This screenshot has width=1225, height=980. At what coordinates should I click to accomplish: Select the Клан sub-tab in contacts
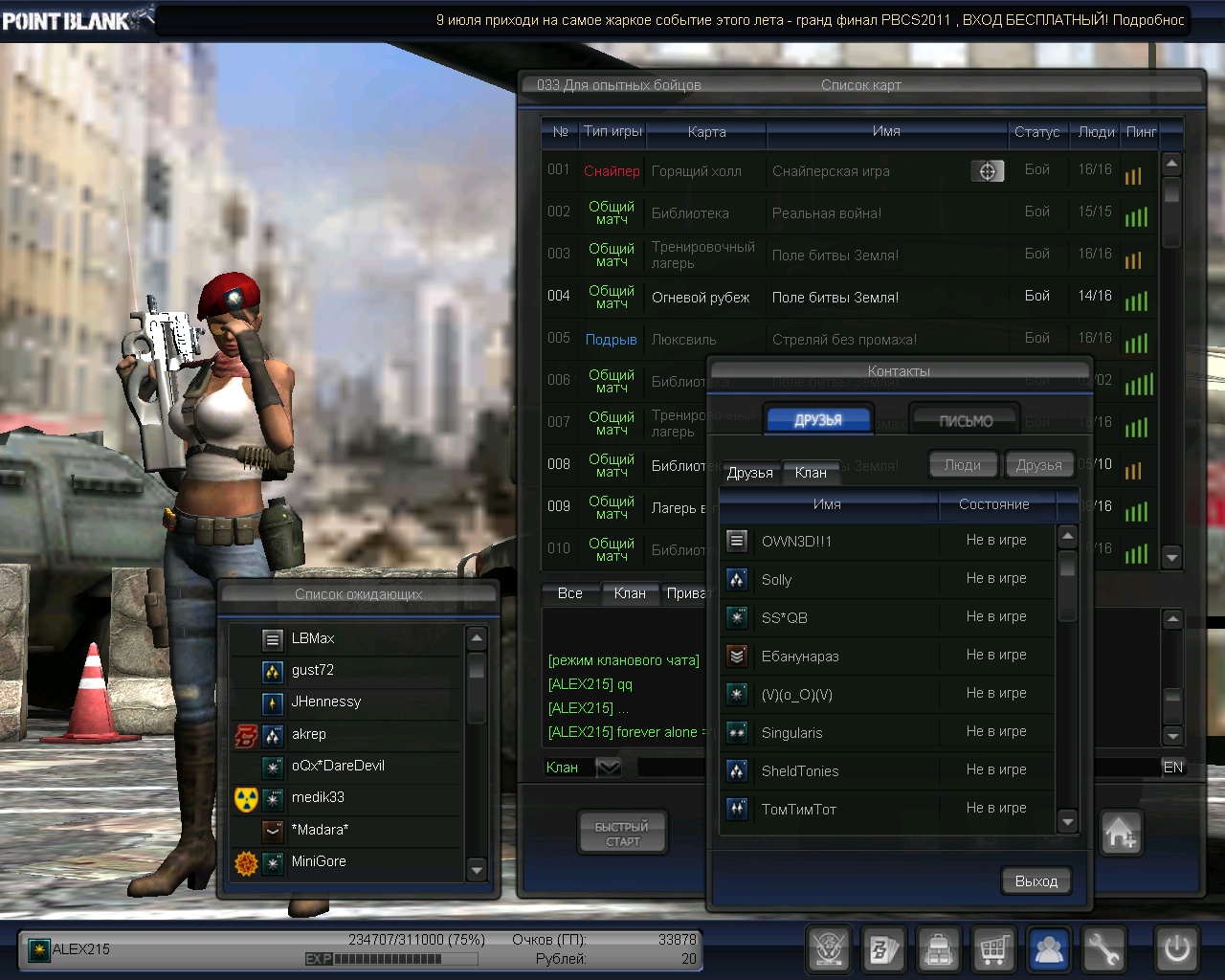811,473
